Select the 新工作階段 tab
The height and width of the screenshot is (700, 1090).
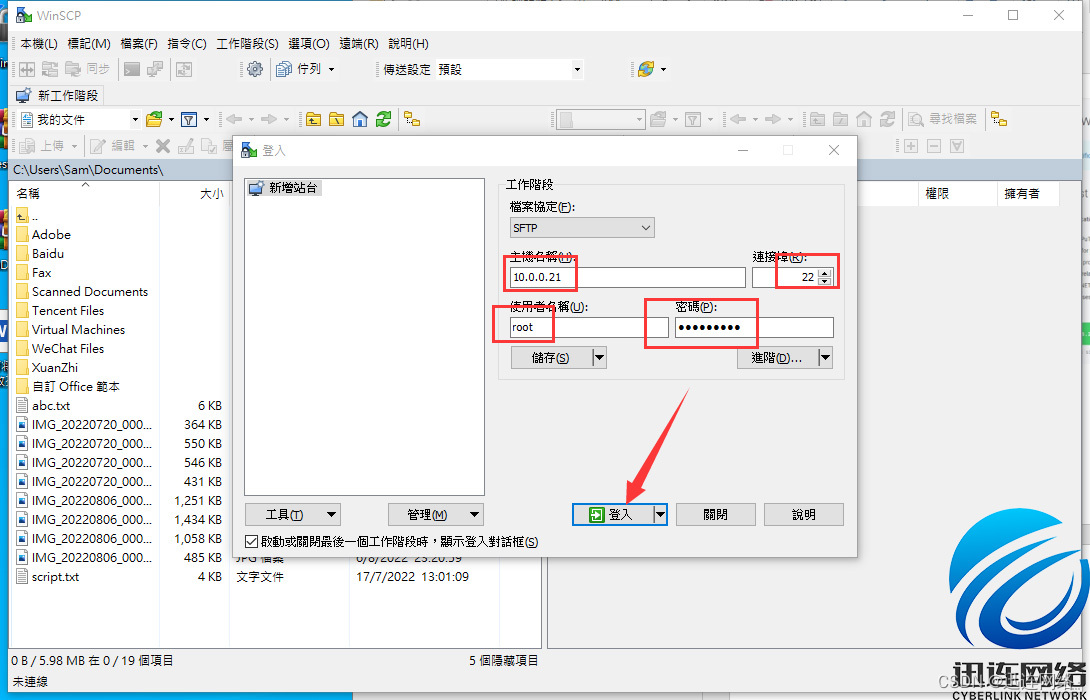(x=58, y=95)
